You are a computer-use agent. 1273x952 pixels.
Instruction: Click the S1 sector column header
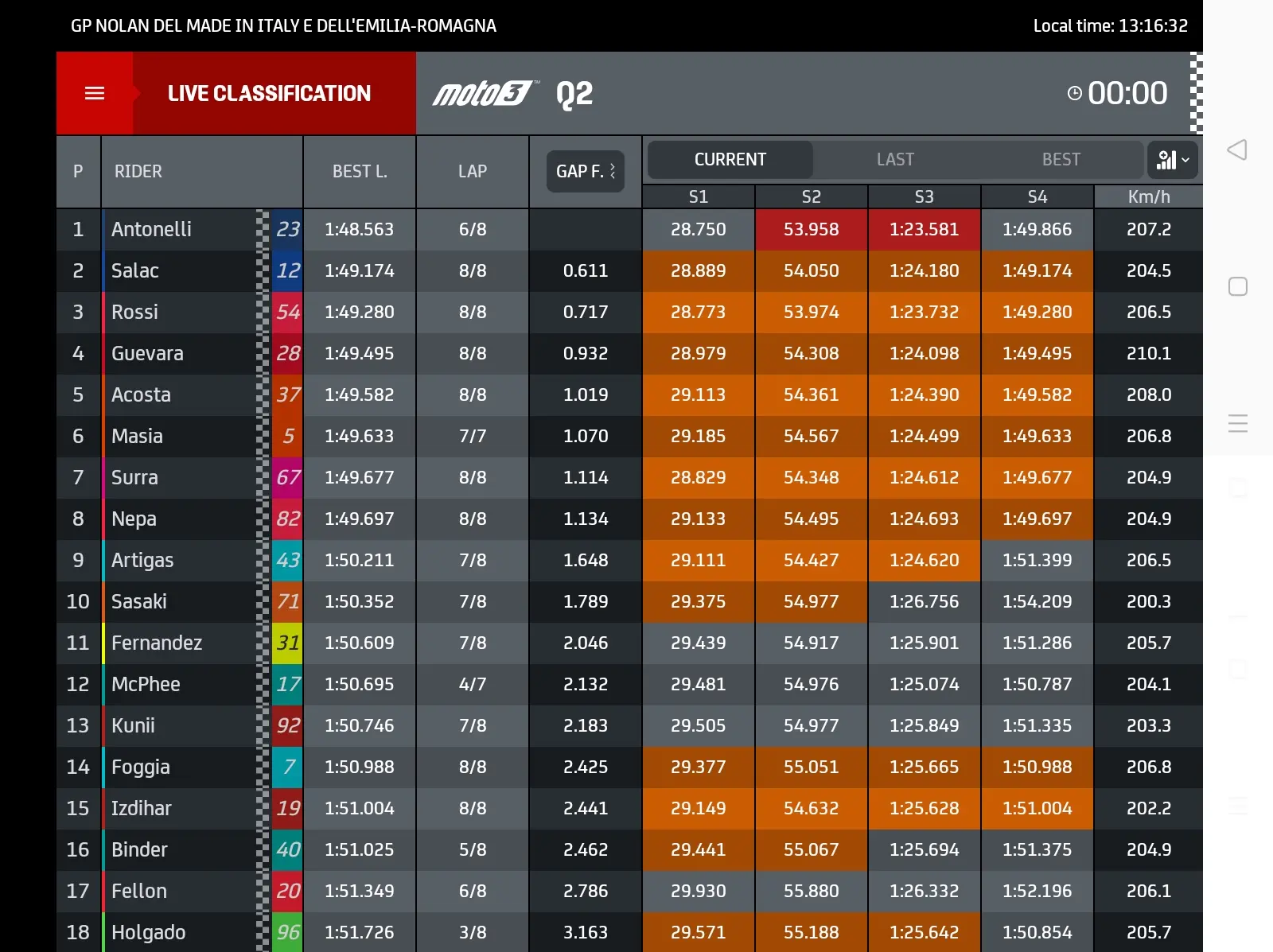coord(699,196)
